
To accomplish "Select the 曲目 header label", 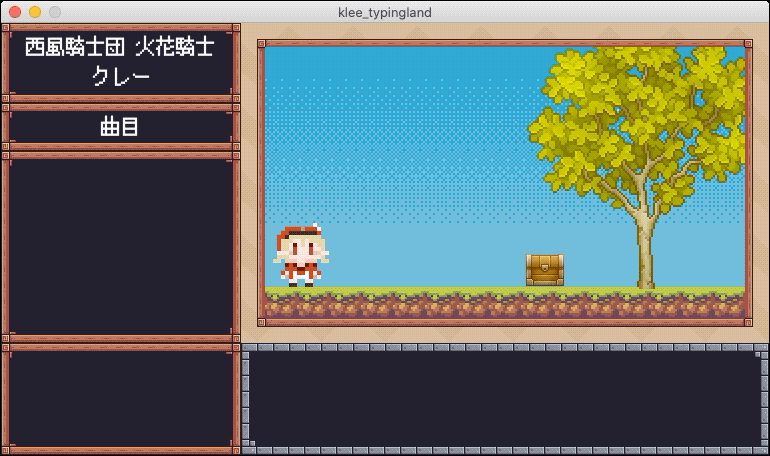I will [x=120, y=127].
